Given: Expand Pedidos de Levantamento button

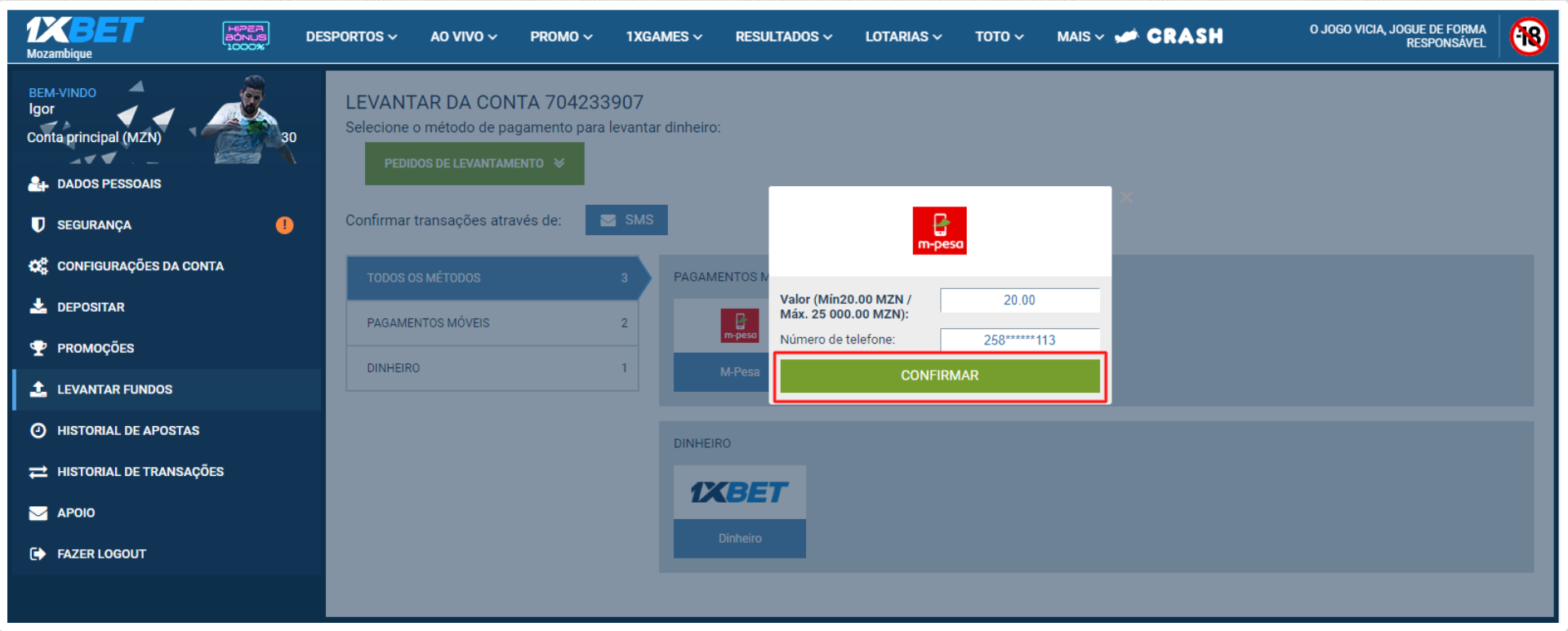Looking at the screenshot, I should 474,163.
